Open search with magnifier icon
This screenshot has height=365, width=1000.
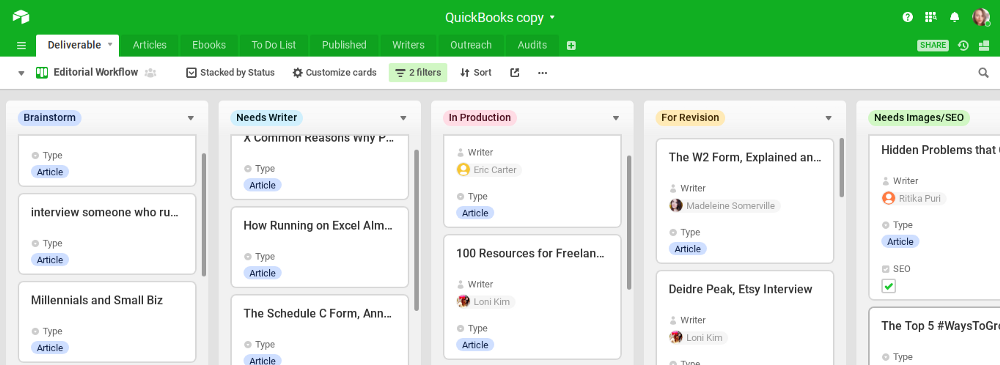click(x=983, y=73)
